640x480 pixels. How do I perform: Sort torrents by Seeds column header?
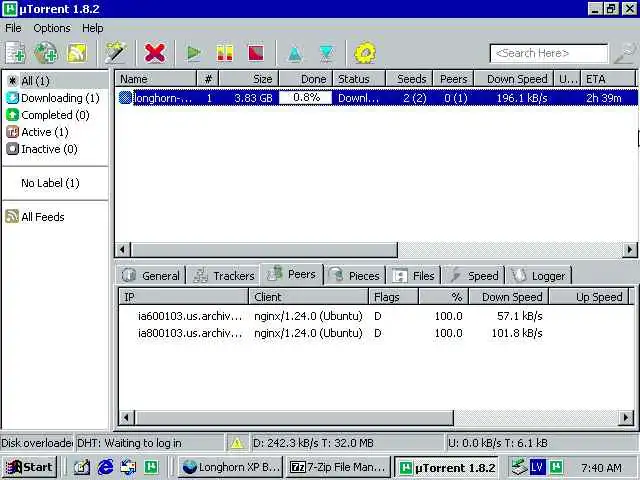tap(409, 79)
